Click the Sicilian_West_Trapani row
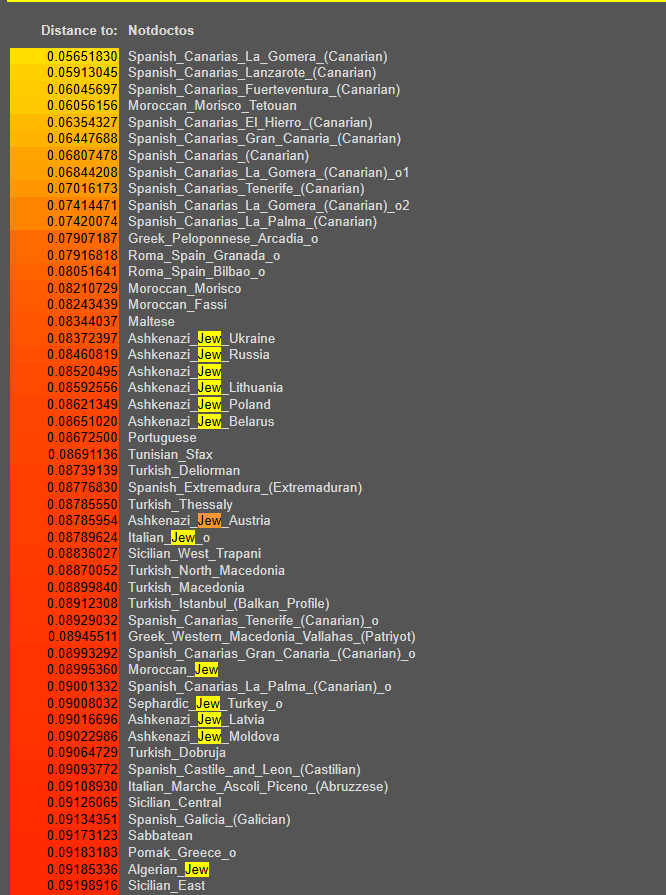 195,554
